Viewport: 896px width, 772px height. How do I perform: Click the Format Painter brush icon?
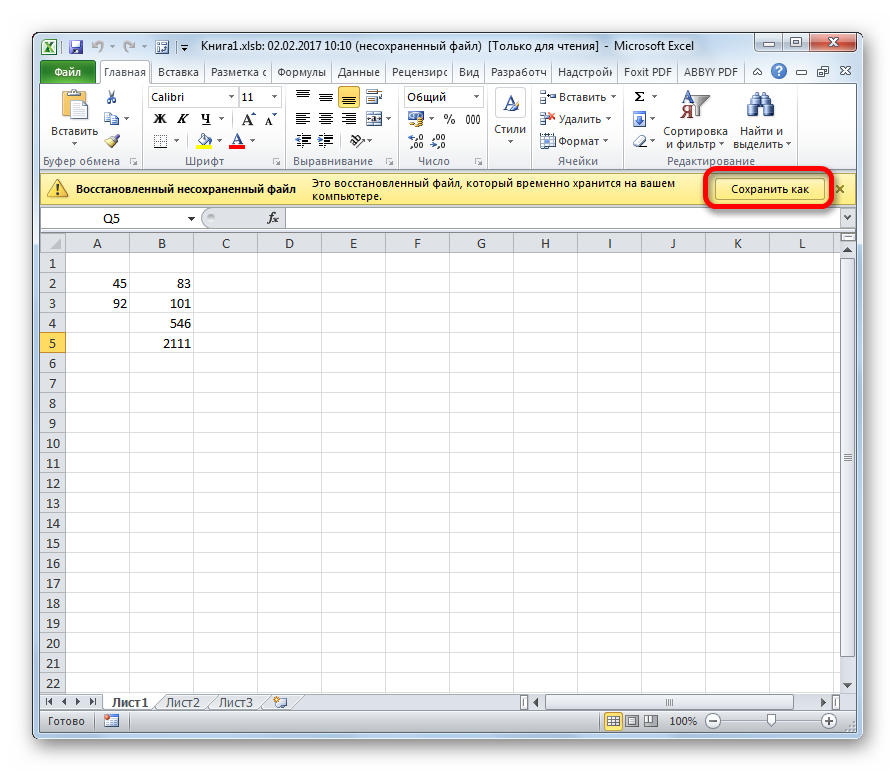point(112,141)
